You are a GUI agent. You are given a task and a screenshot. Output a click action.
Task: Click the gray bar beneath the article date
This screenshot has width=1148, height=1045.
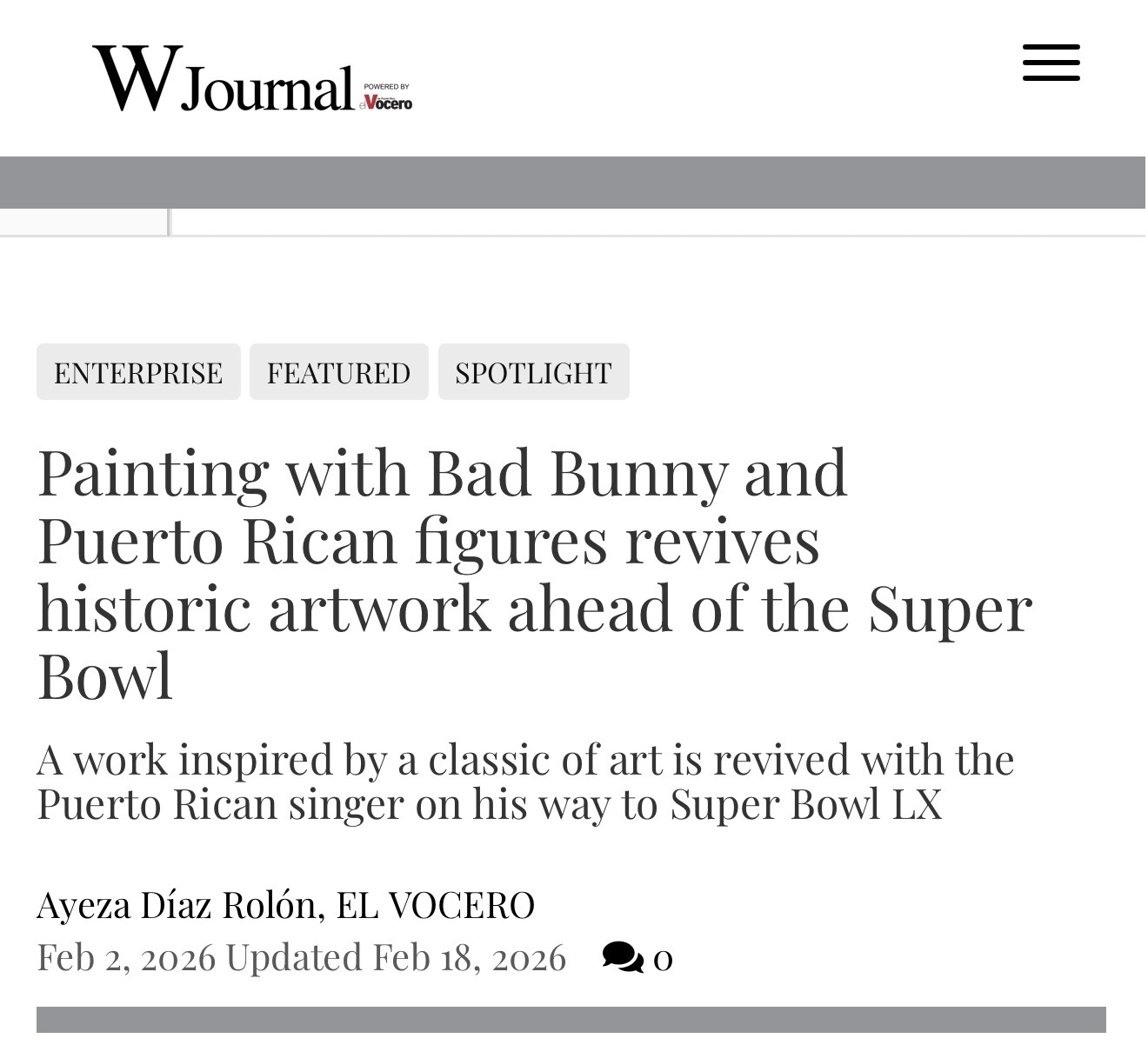pyautogui.click(x=571, y=1019)
